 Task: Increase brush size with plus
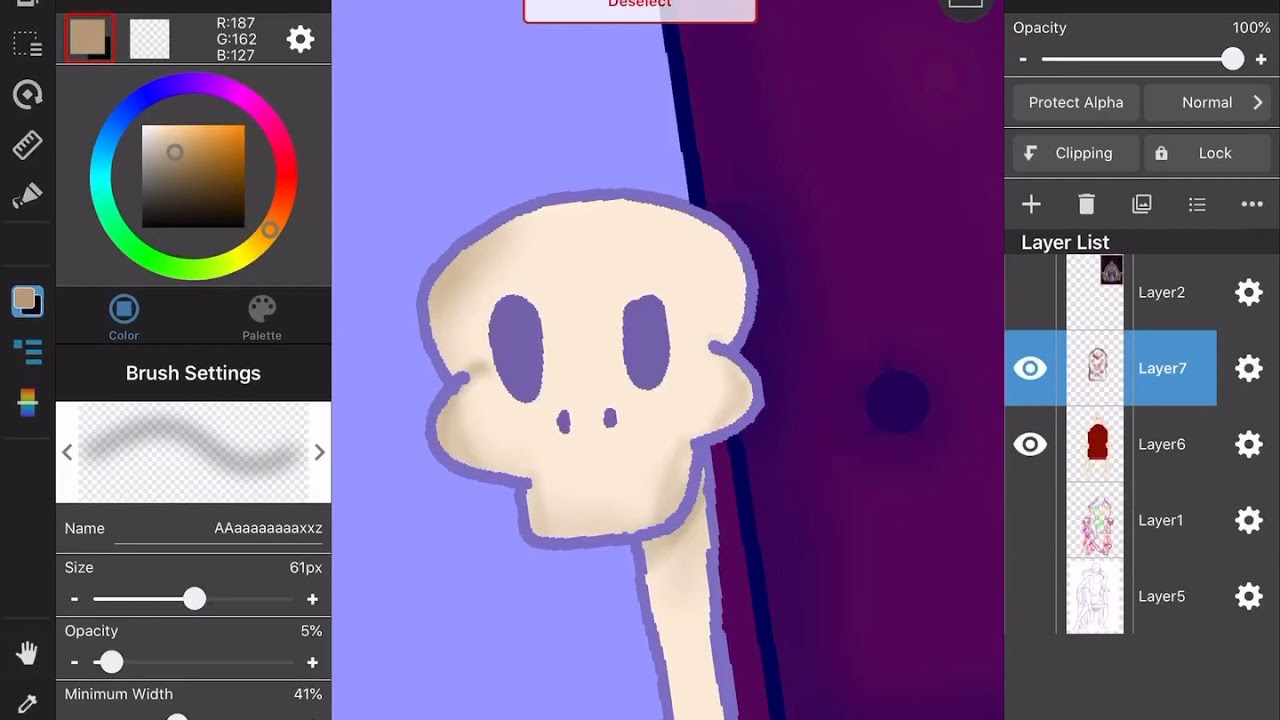pyautogui.click(x=312, y=599)
